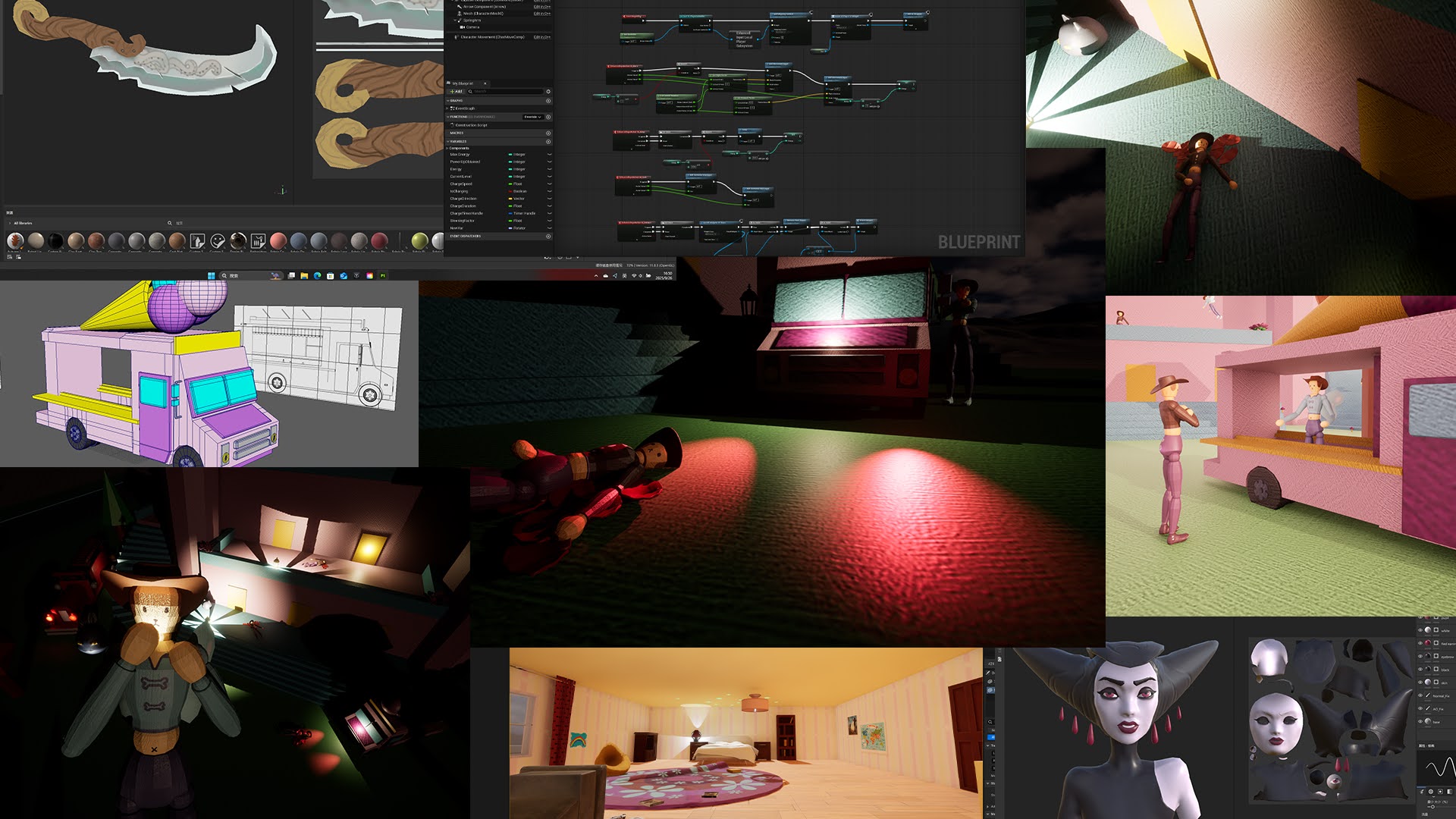The height and width of the screenshot is (819, 1456).
Task: Select the autumn leaf material thumbnail
Action: (15, 240)
